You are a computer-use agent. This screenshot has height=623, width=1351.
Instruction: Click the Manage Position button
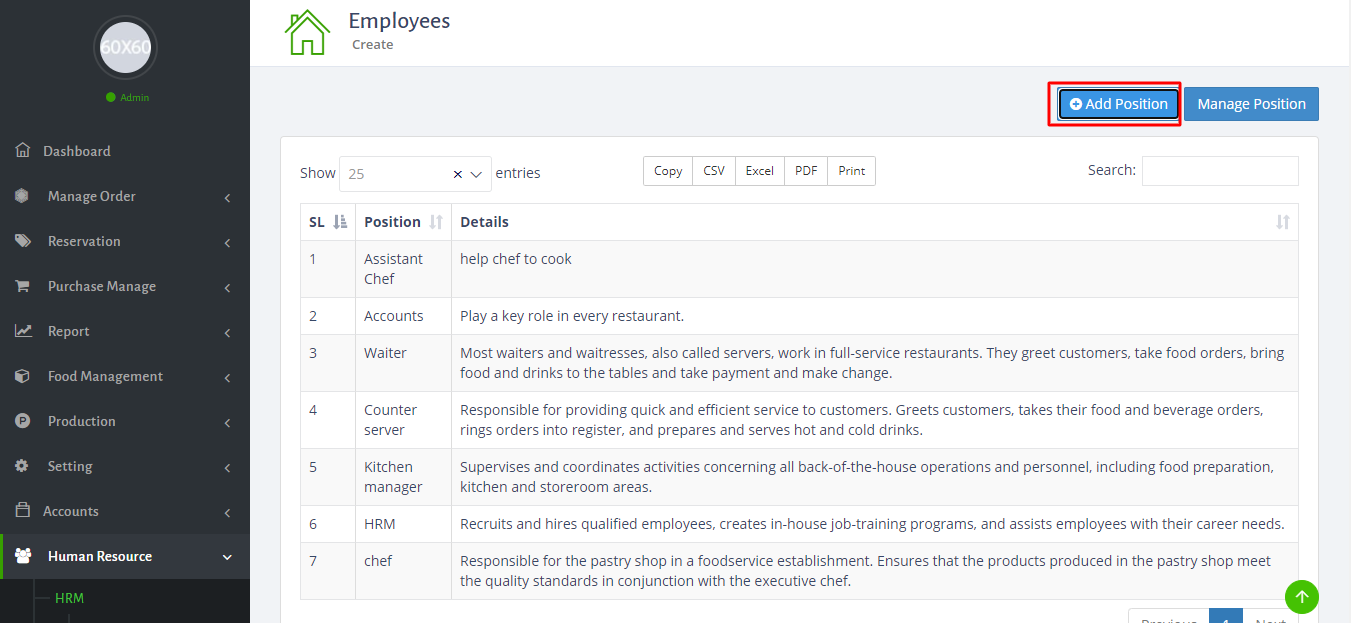click(x=1251, y=104)
